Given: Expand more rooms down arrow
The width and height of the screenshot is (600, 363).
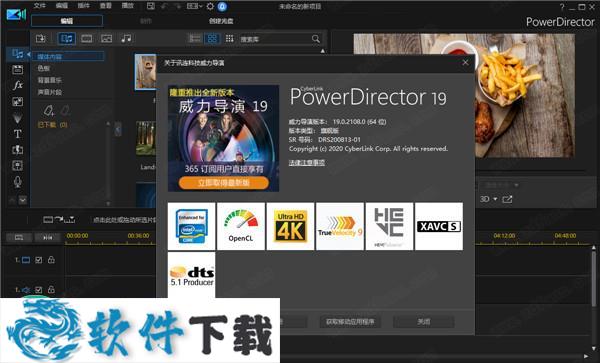Looking at the screenshot, I should (x=23, y=200).
